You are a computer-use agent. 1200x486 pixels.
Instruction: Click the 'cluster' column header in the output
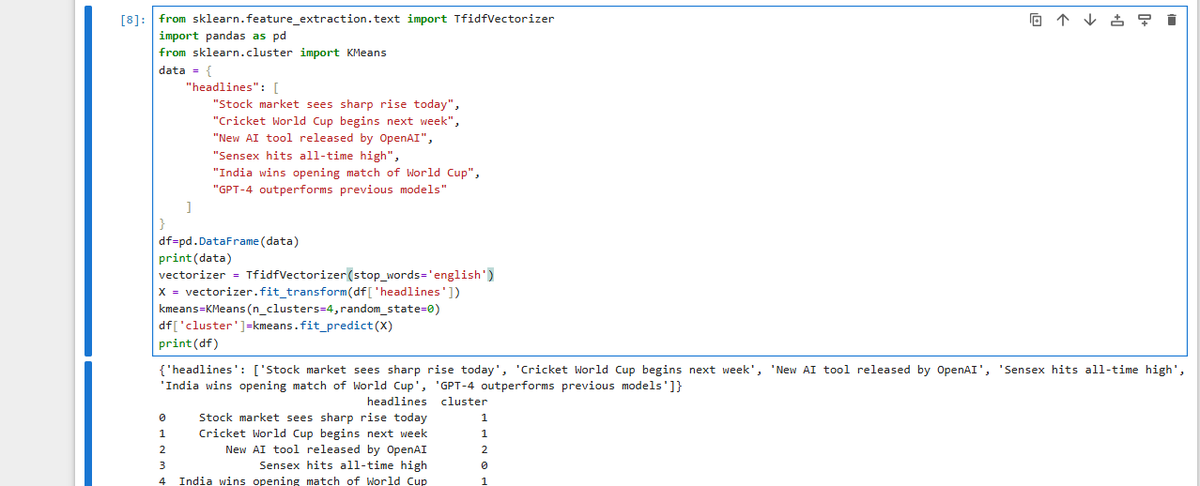coord(463,401)
